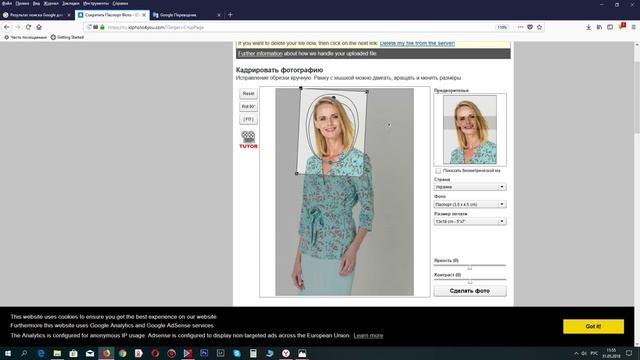The image size is (640, 360).
Task: Bookmark this page with star
Action: pyautogui.click(x=539, y=27)
